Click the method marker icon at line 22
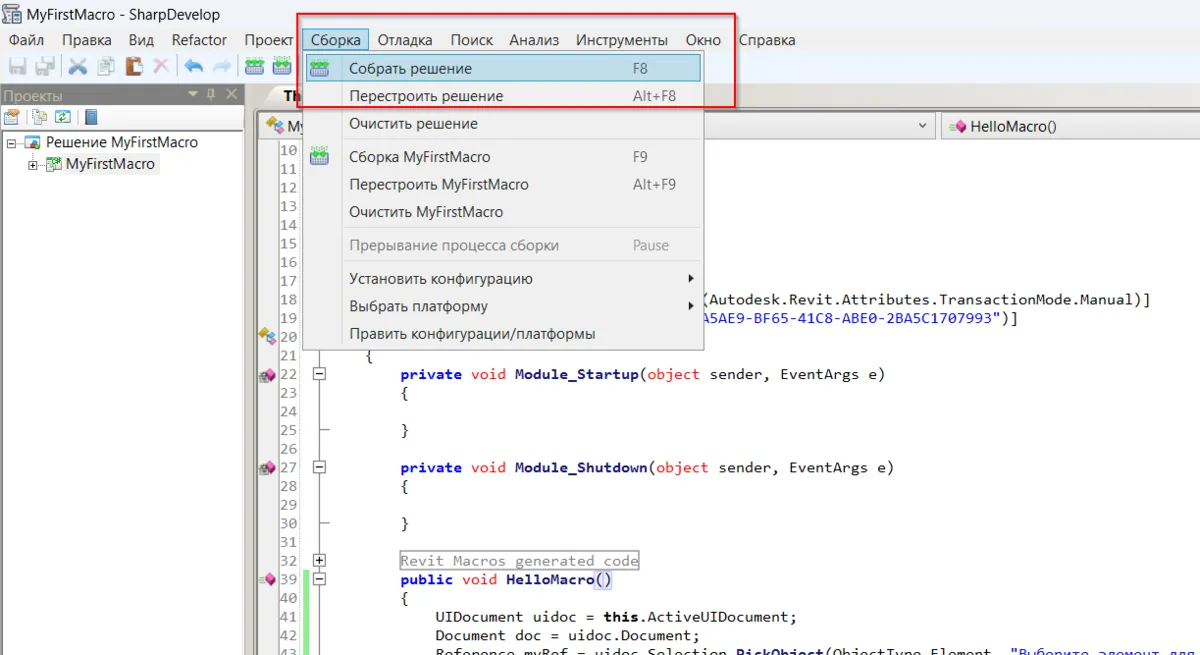This screenshot has width=1200, height=655. pos(266,375)
